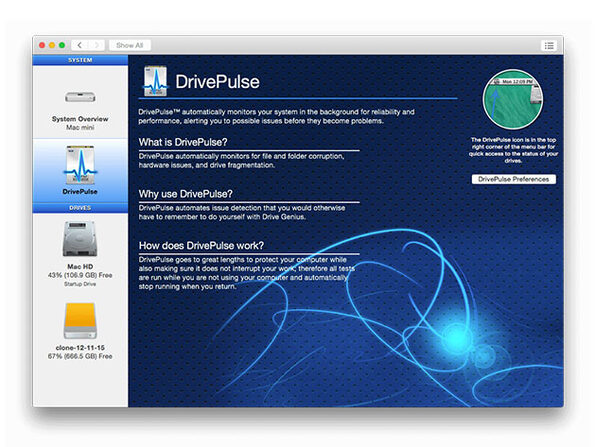Image resolution: width=596 pixels, height=447 pixels.
Task: Click the "What is DrivePulse?" heading
Action: (x=183, y=142)
